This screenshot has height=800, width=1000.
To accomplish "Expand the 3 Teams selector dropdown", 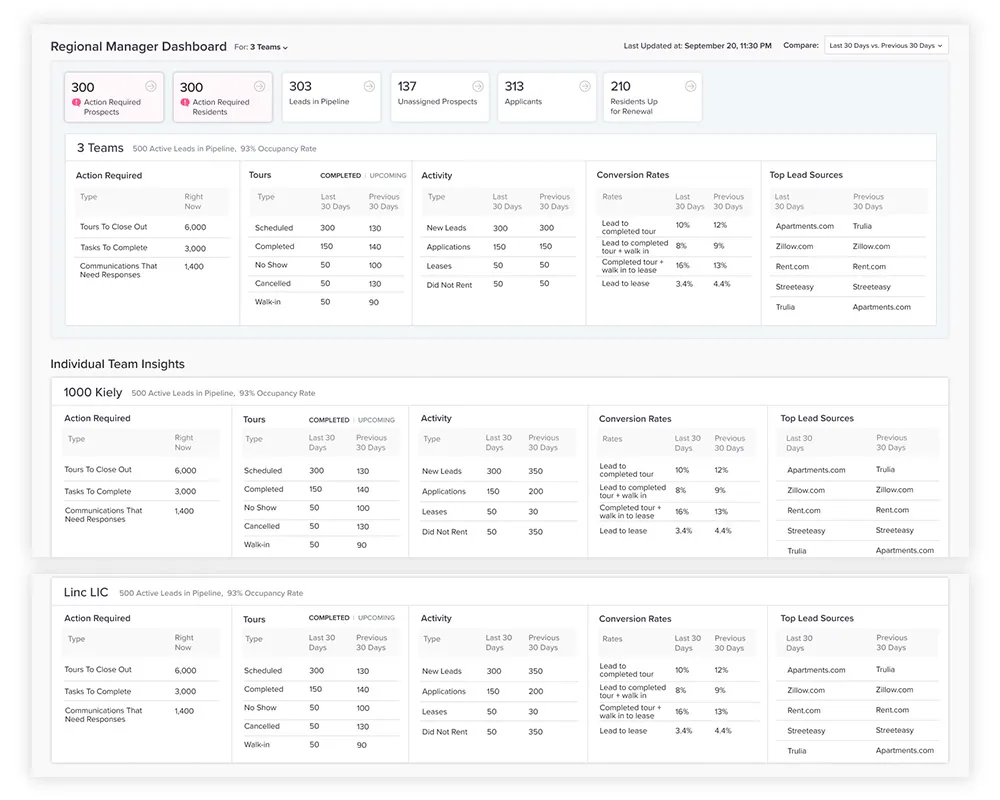I will pyautogui.click(x=268, y=47).
